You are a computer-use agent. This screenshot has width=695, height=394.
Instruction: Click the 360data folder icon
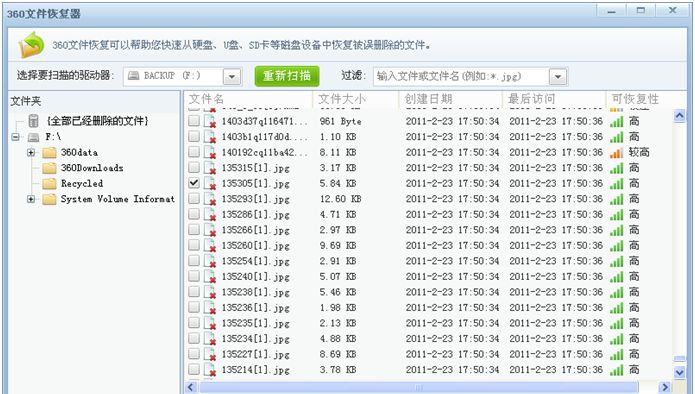(49, 152)
